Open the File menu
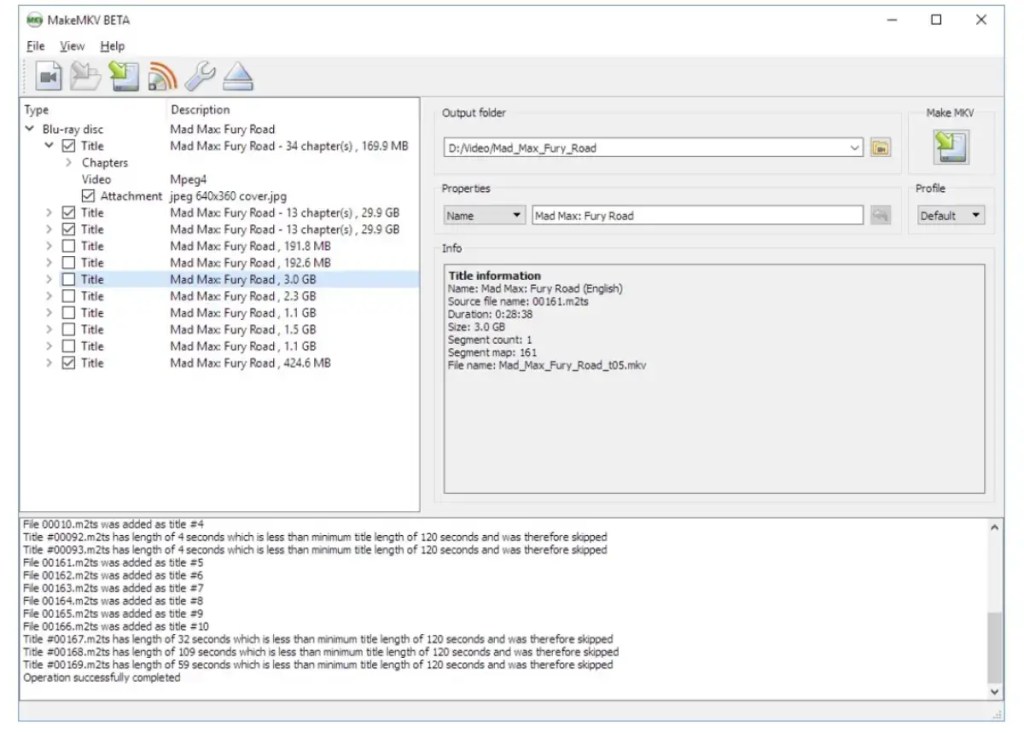 coord(36,46)
